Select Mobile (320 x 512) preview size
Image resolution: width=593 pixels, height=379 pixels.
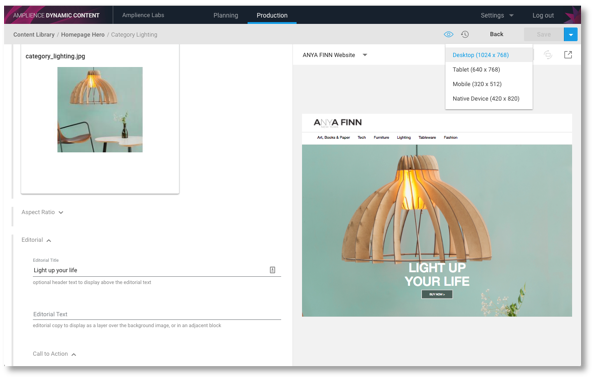(x=489, y=84)
